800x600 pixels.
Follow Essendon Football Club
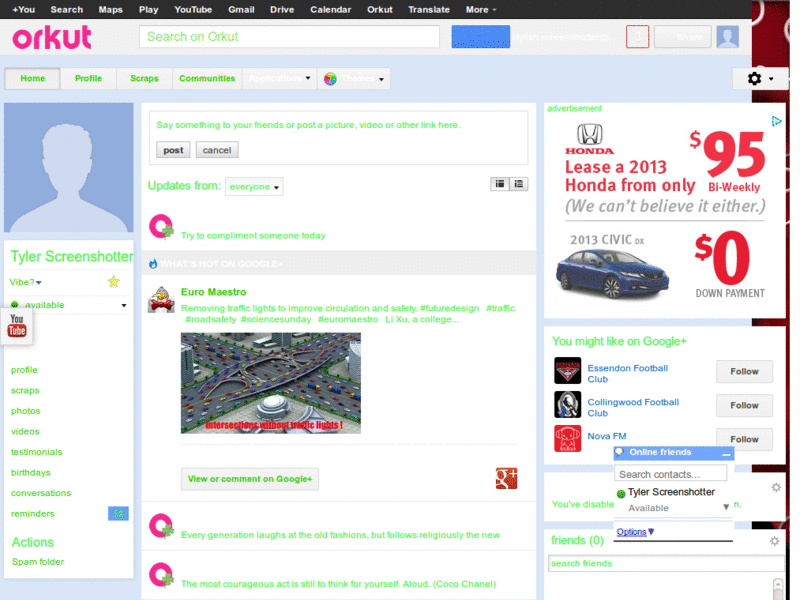tap(744, 371)
